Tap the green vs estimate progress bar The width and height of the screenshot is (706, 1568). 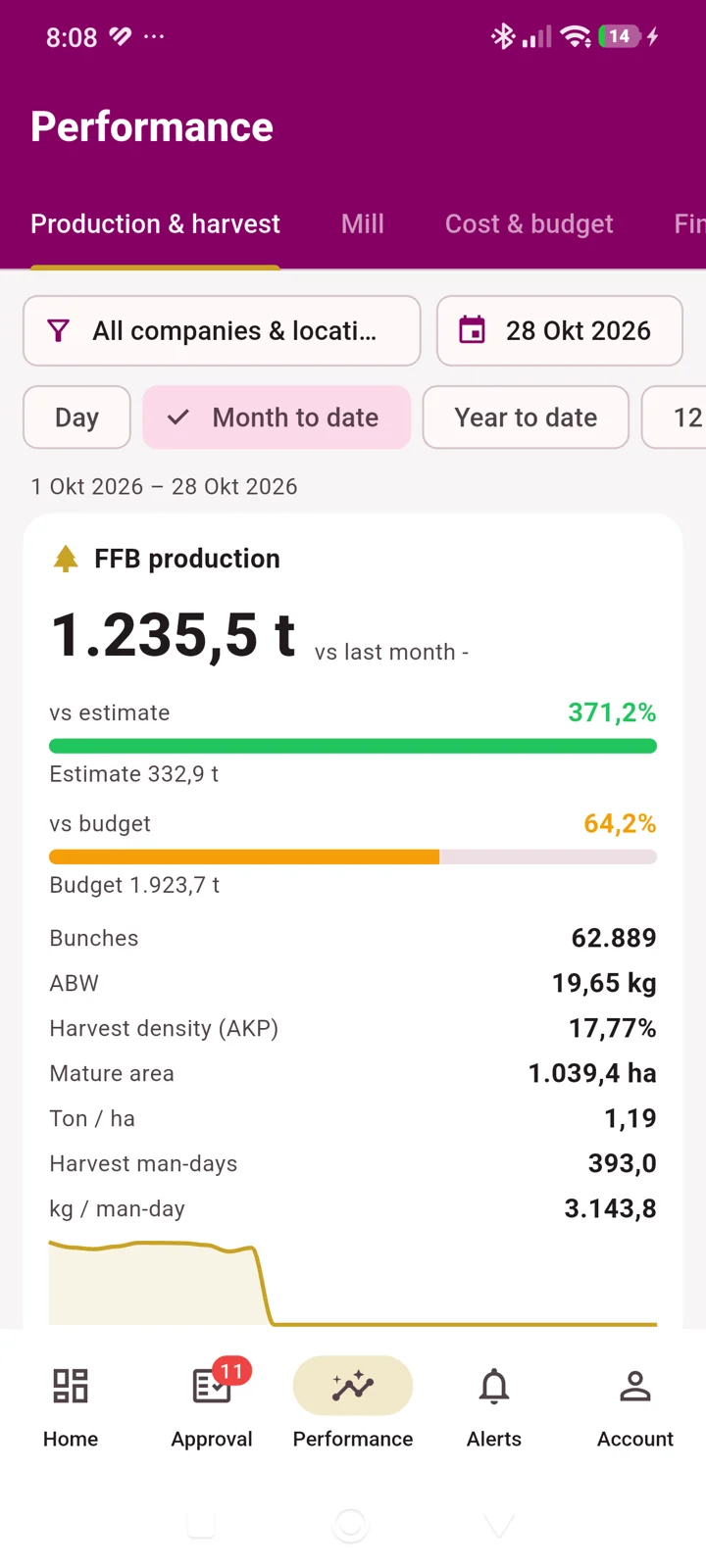tap(353, 747)
